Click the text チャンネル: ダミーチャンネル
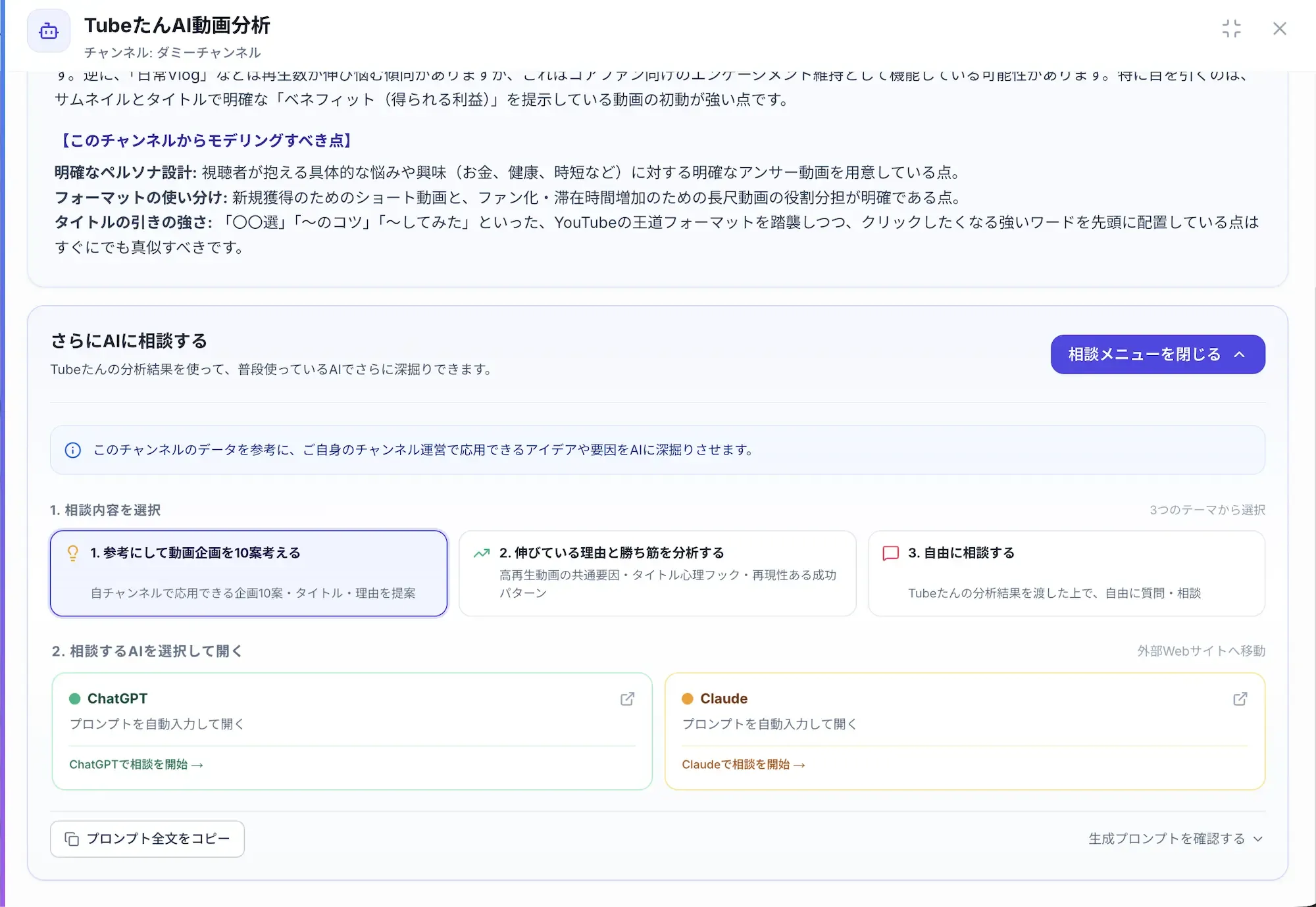 coord(172,53)
